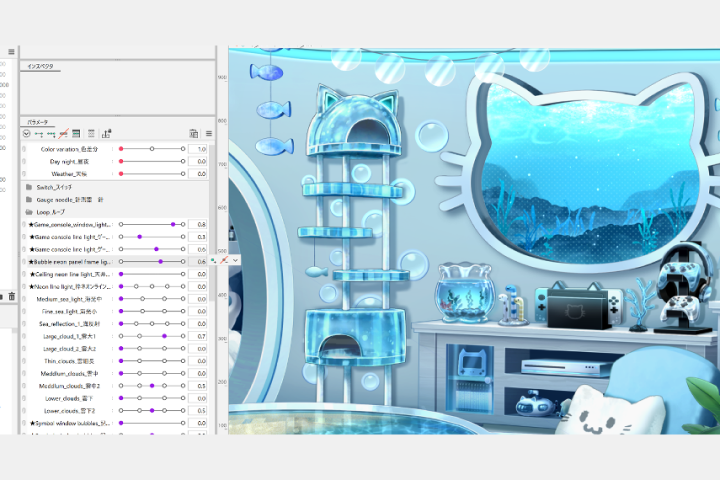This screenshot has width=720, height=480.
Task: Click the Lower_clouds_雲下2 value field 0.5
Action: 198,411
